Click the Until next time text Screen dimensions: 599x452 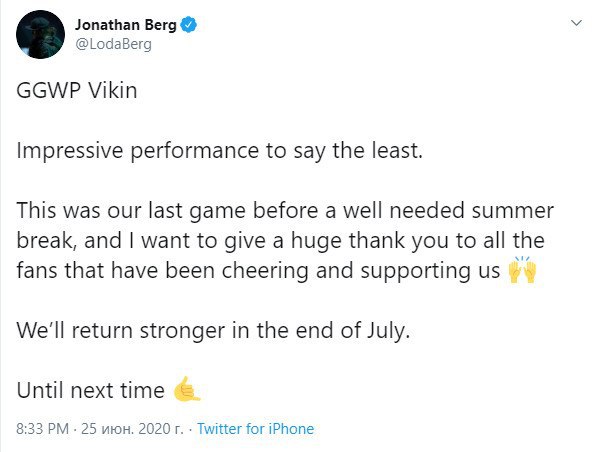point(91,390)
